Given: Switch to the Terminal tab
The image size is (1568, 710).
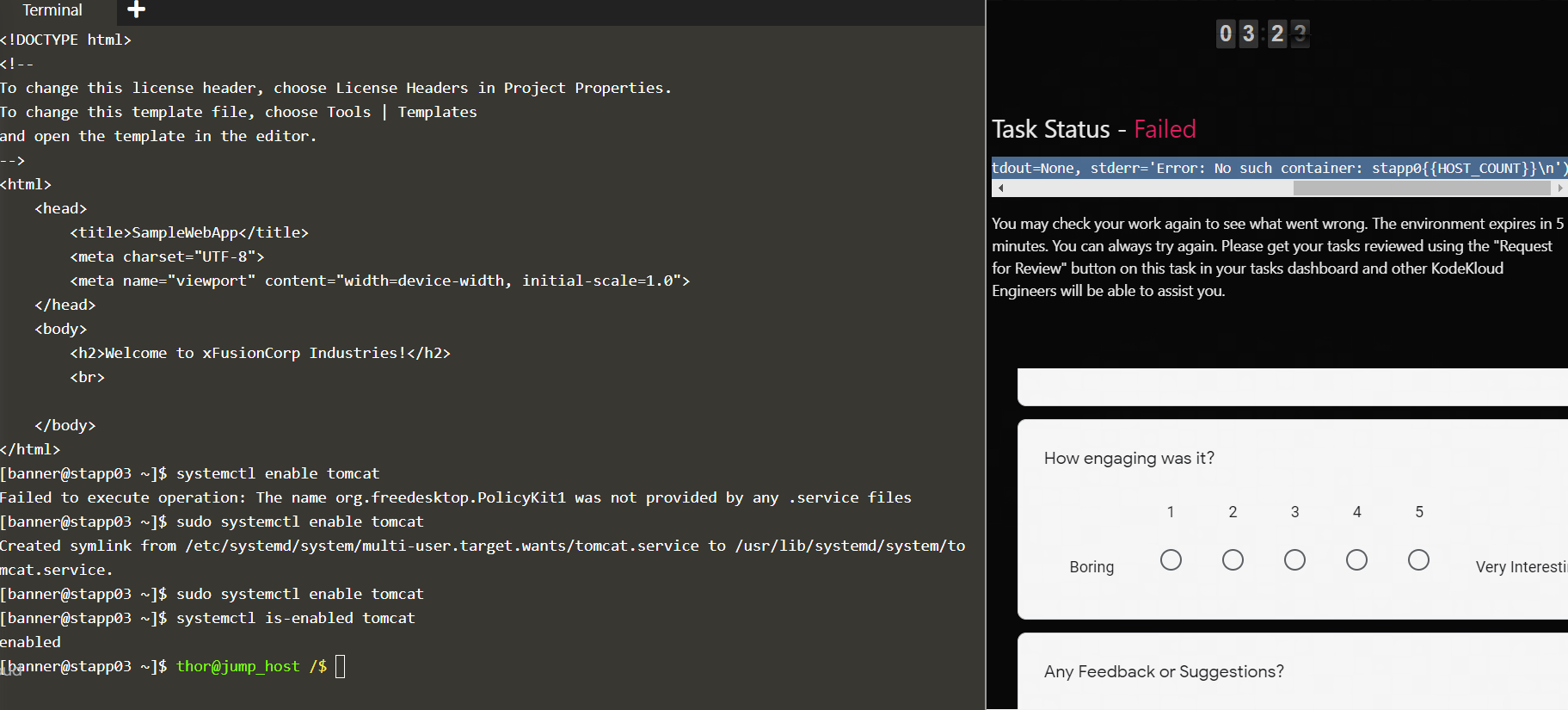Looking at the screenshot, I should 52,10.
